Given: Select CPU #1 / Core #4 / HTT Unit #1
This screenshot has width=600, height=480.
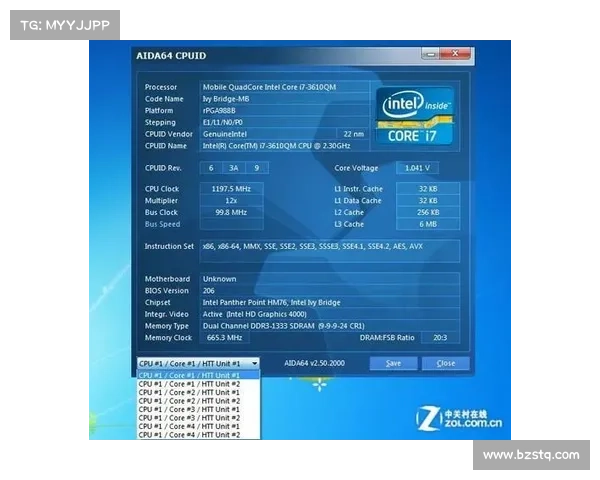Looking at the screenshot, I should [198, 426].
